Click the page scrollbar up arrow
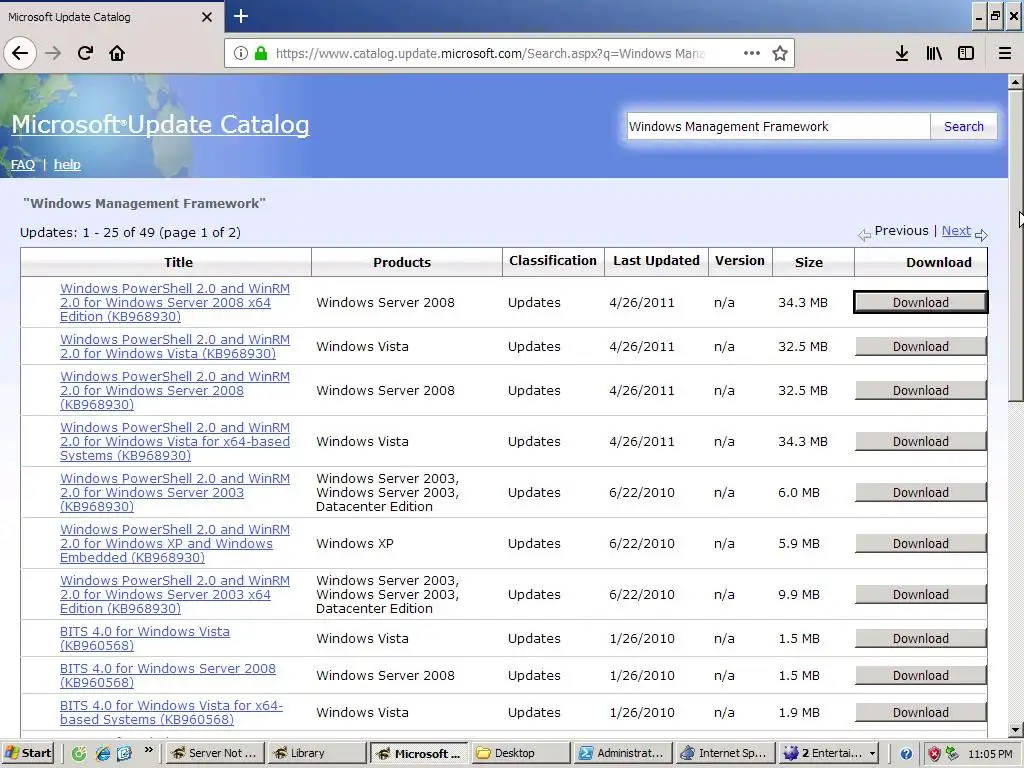 point(1015,82)
